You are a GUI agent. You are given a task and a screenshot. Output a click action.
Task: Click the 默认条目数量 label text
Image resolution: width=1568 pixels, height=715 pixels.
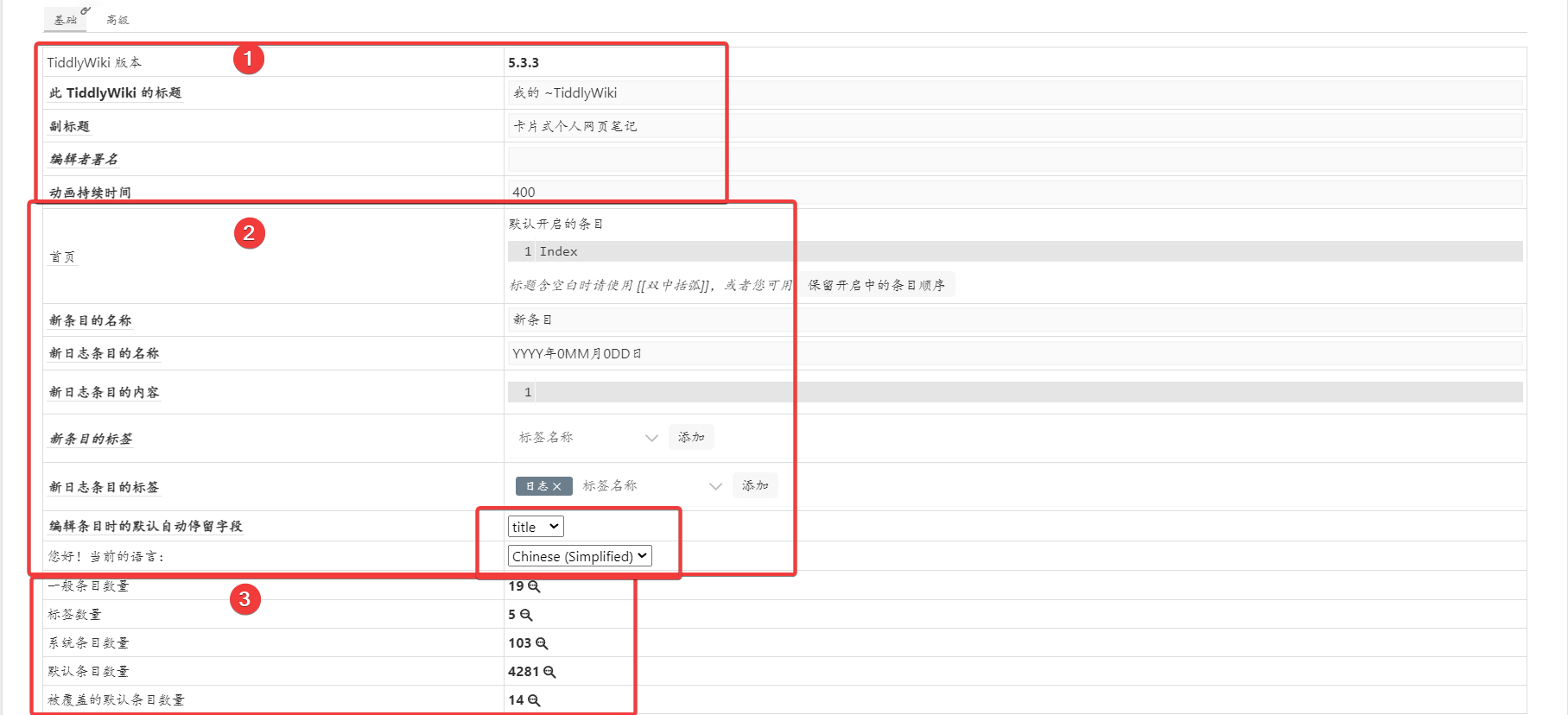88,672
